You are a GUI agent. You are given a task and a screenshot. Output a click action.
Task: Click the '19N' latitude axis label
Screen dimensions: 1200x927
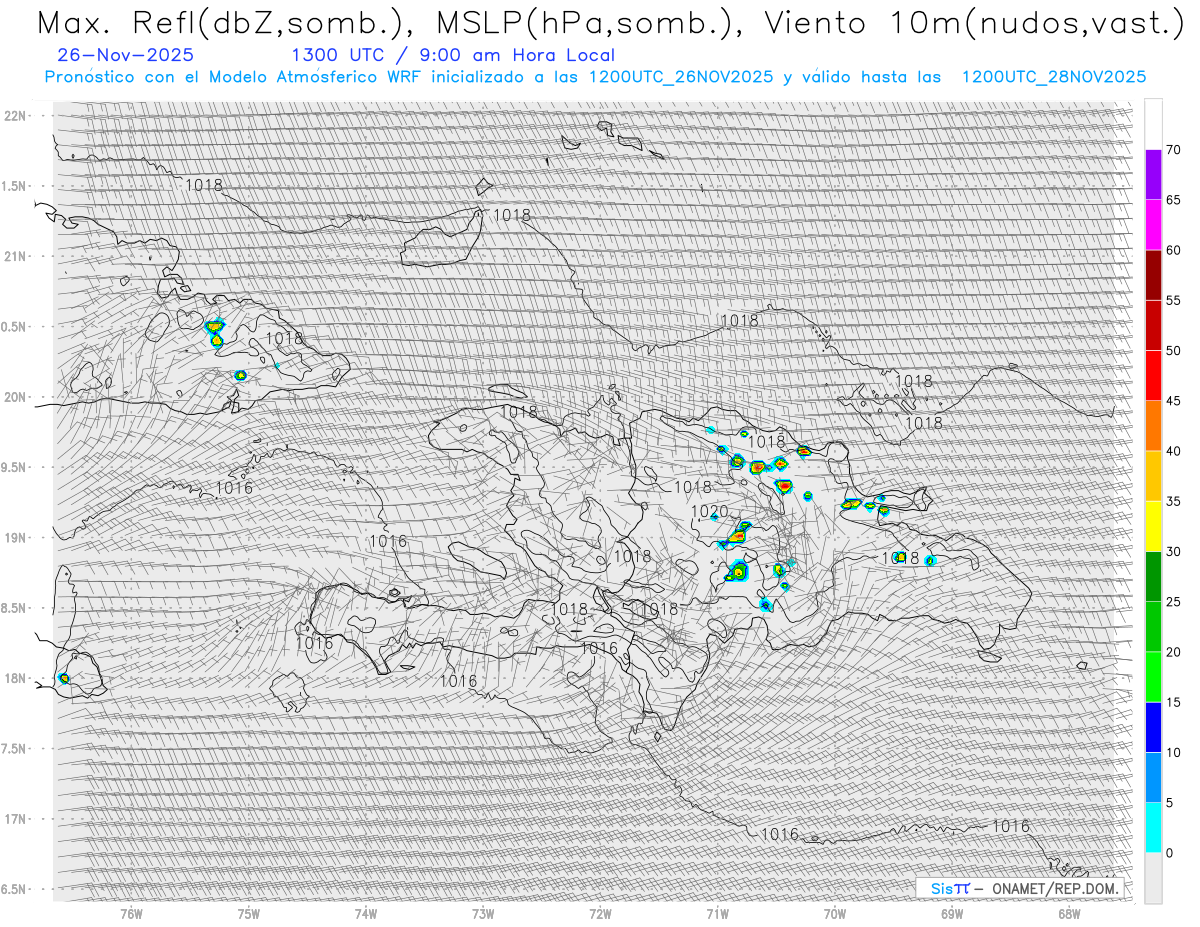coord(15,538)
